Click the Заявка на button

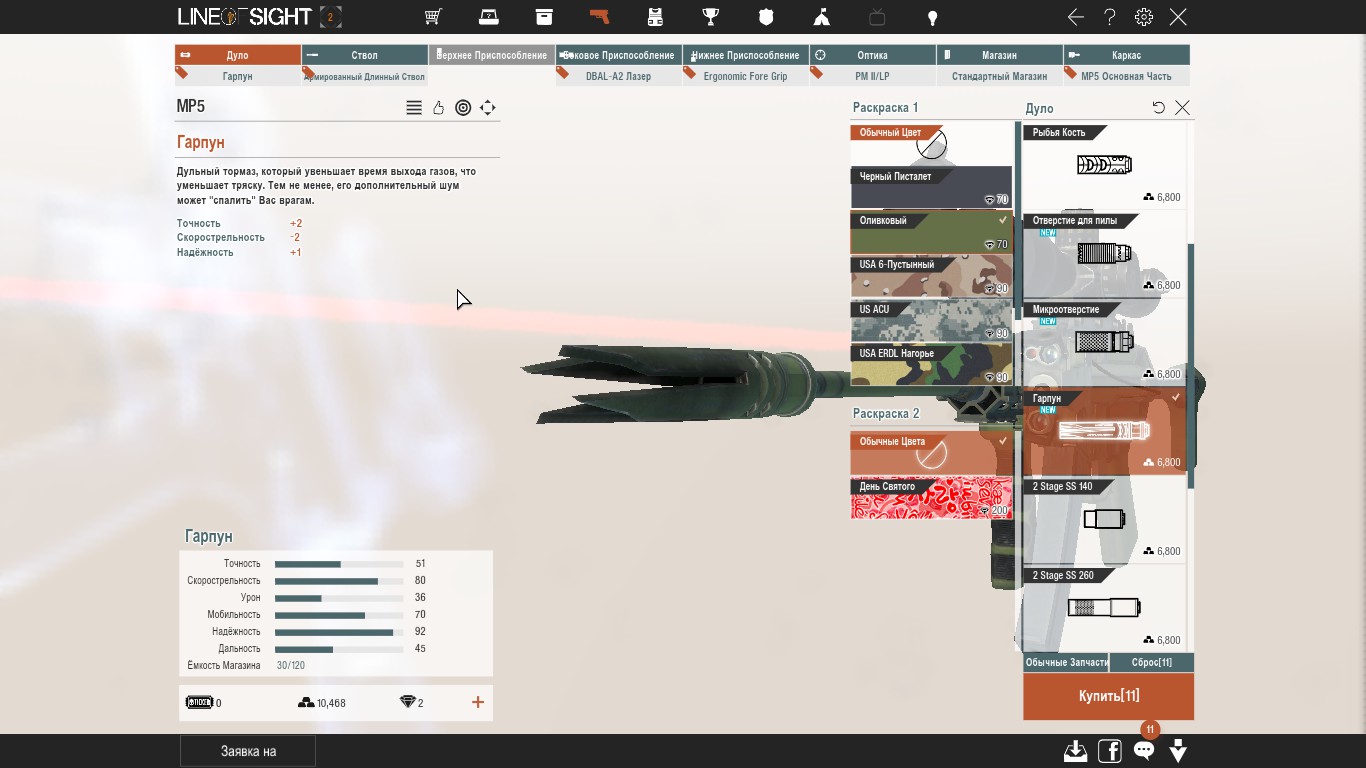click(248, 751)
